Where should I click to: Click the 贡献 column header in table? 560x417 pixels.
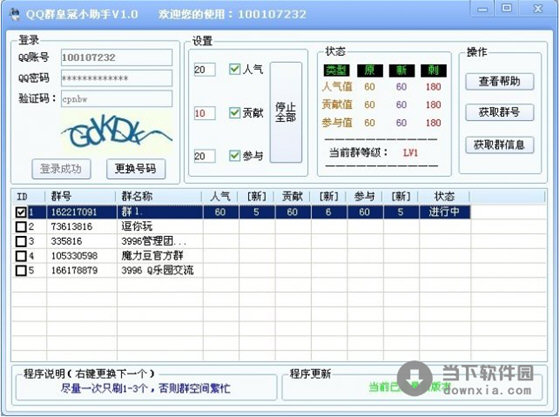click(x=292, y=196)
